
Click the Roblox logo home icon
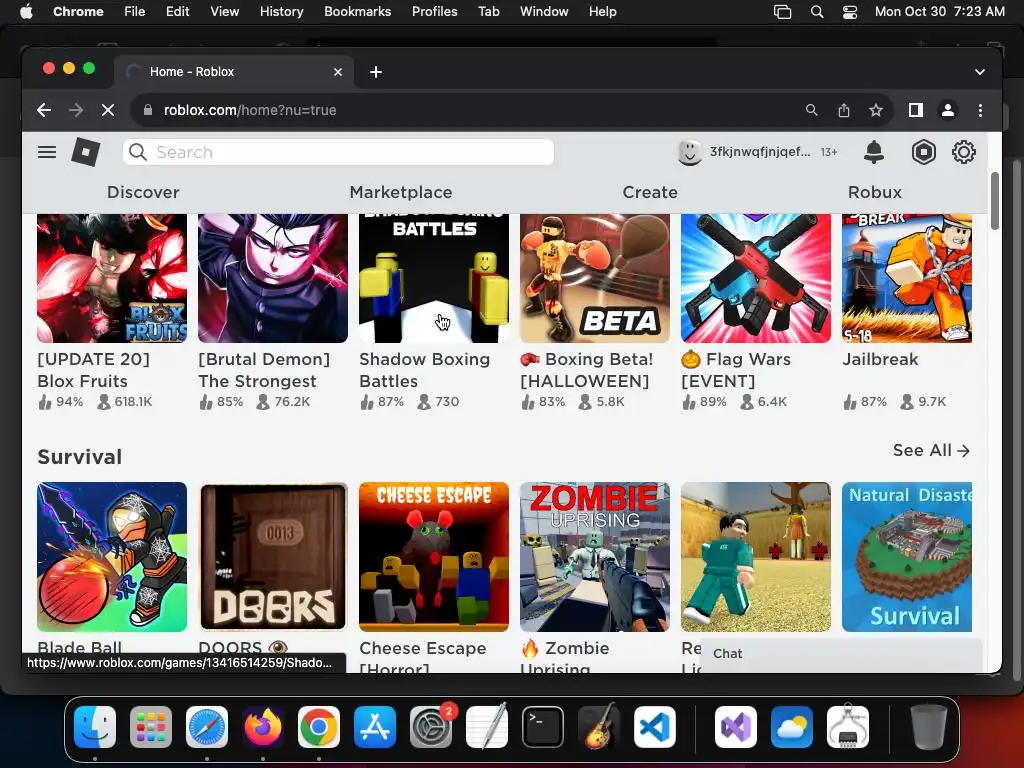[x=86, y=152]
